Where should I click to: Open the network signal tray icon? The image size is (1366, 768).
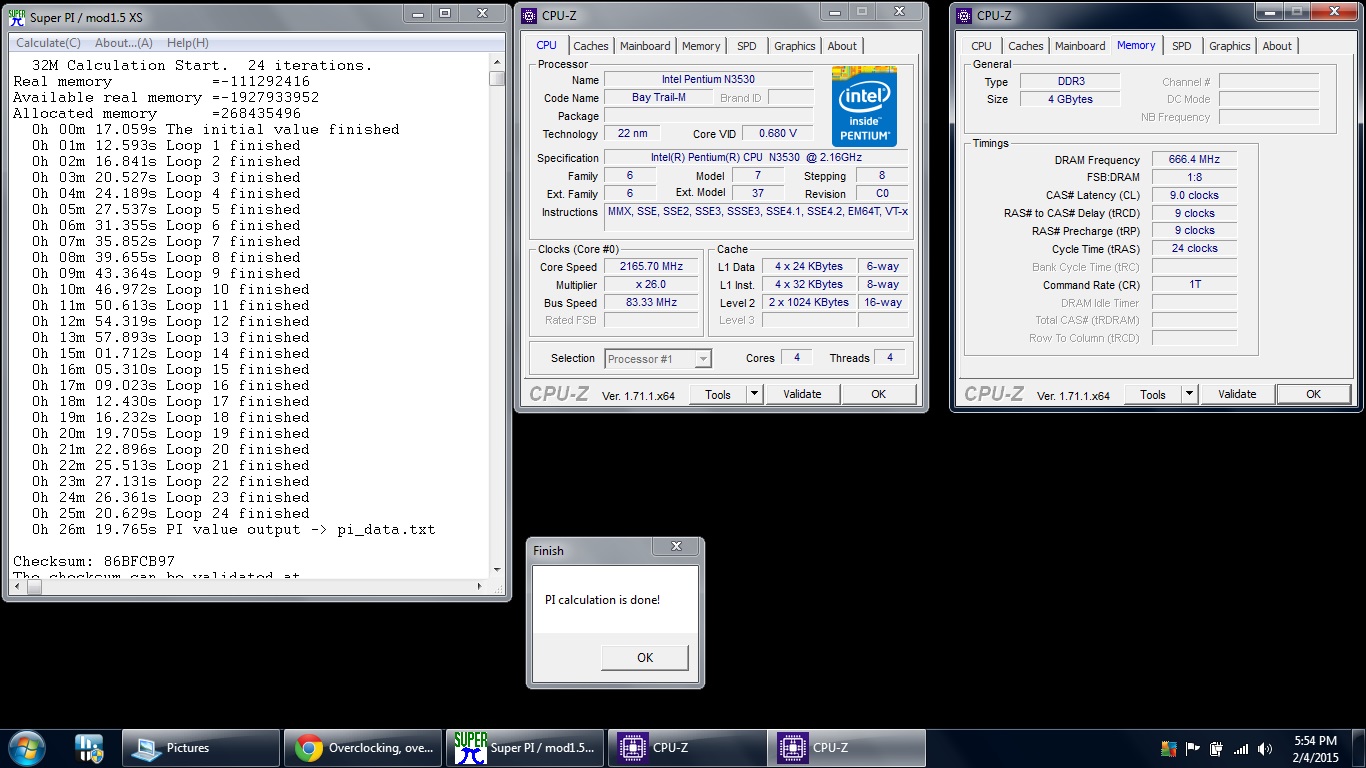[1241, 749]
